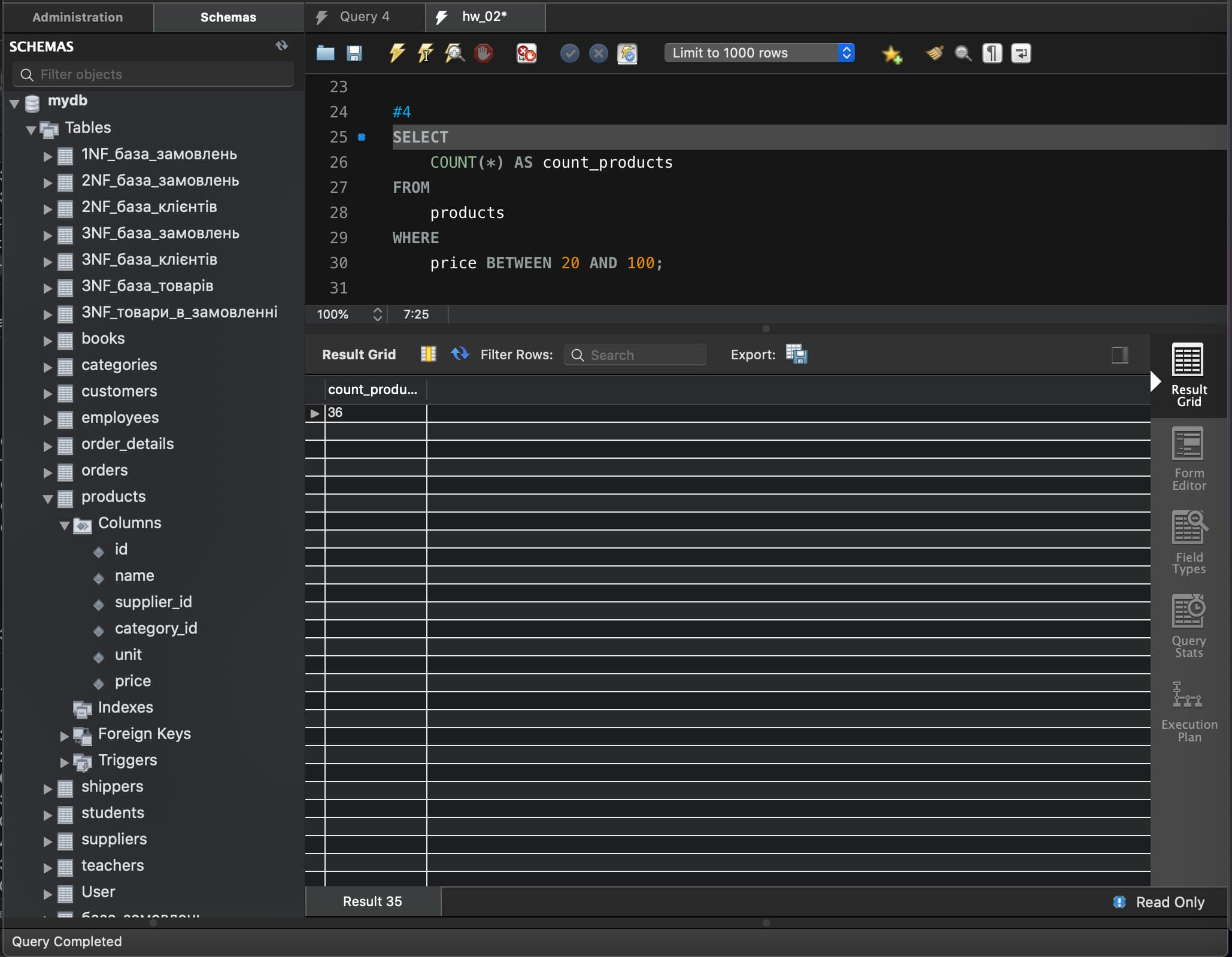Switch to Schemas tab

tap(228, 17)
